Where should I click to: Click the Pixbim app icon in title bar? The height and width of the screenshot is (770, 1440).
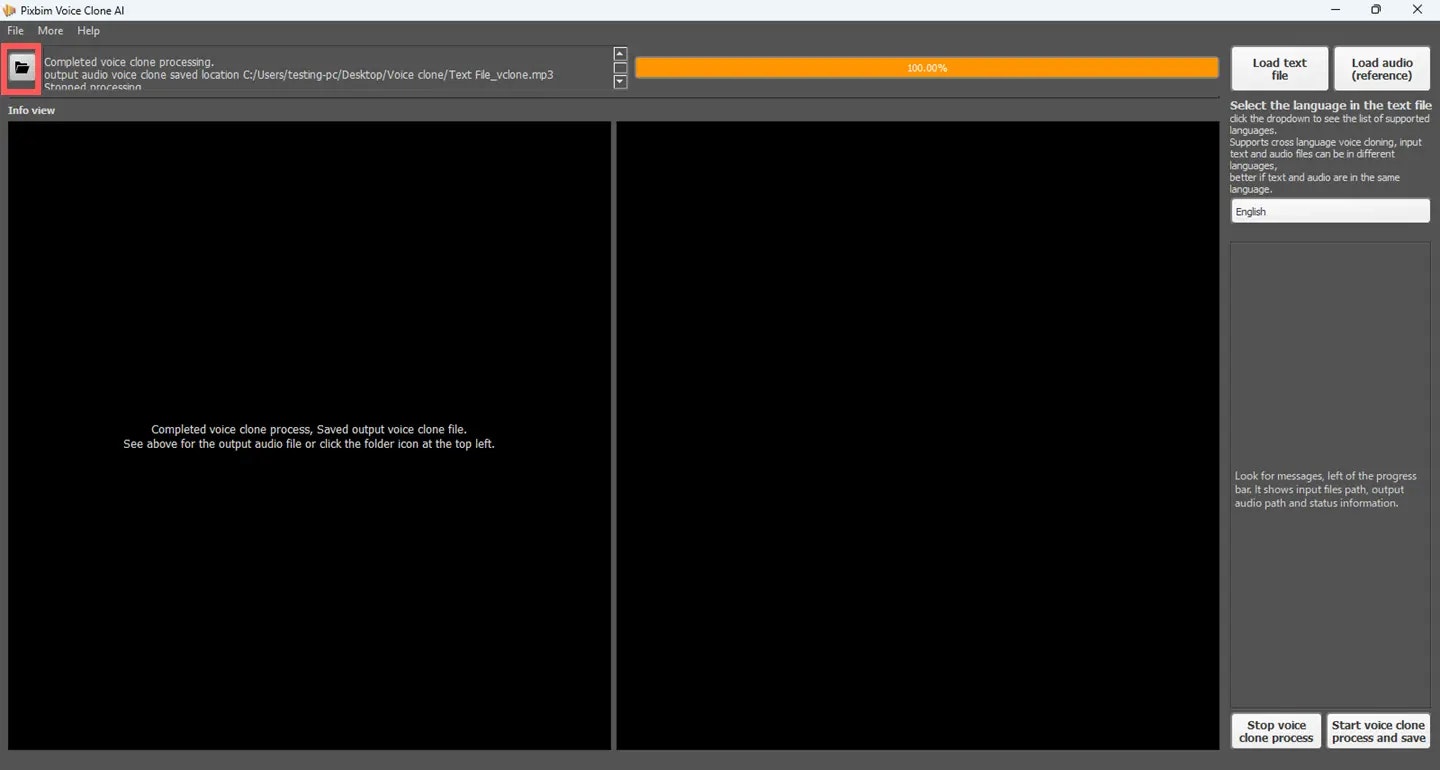tap(10, 10)
